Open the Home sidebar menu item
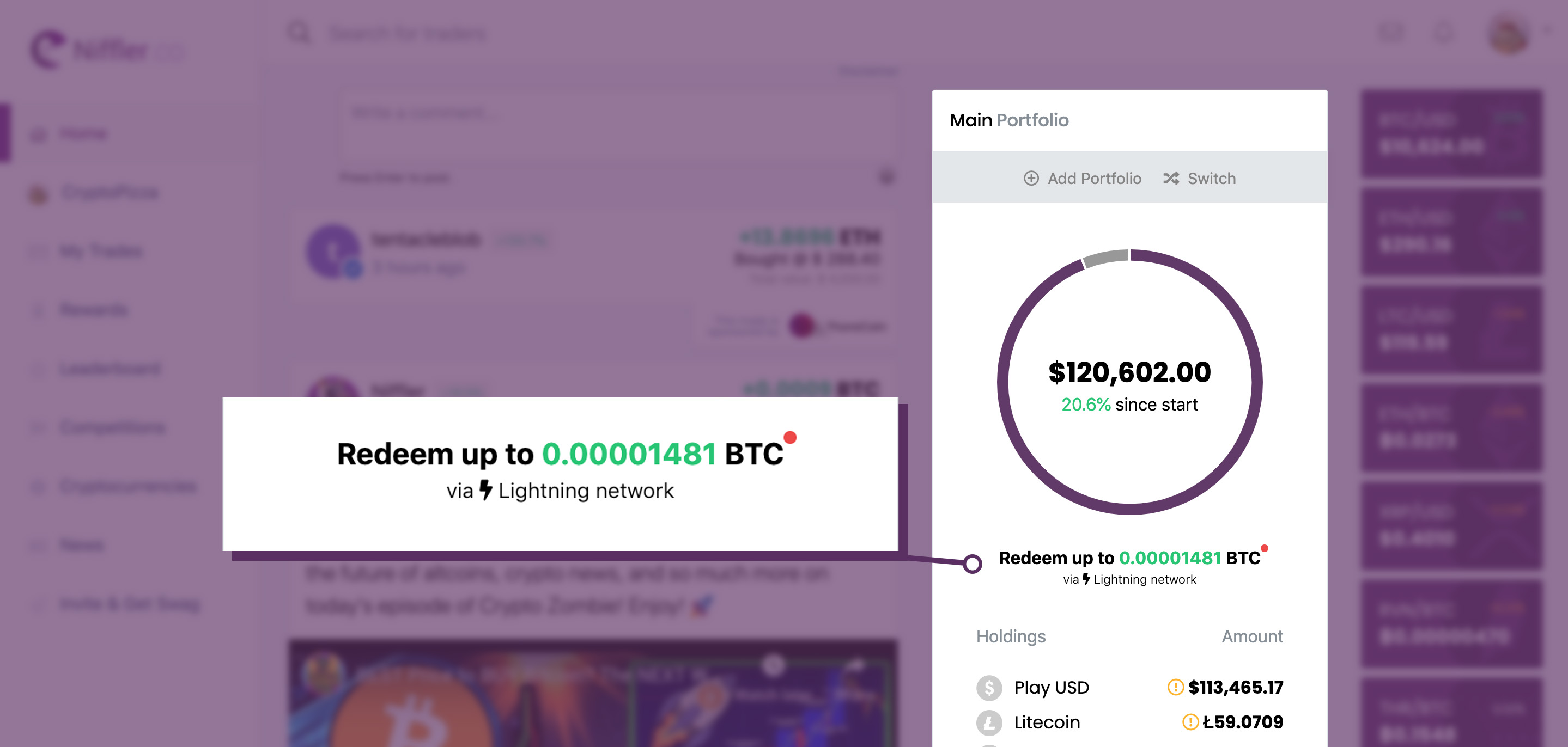 click(x=83, y=134)
